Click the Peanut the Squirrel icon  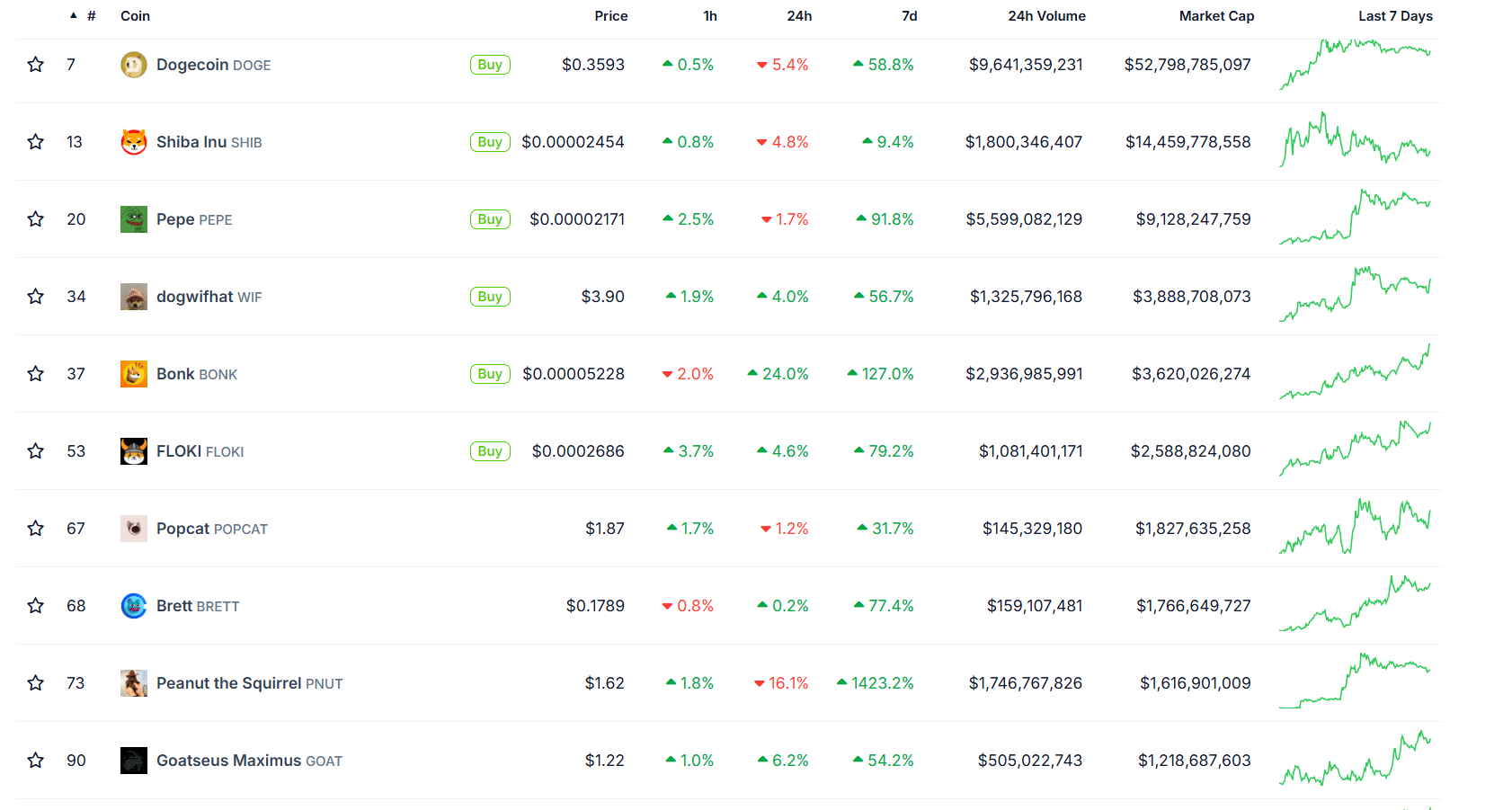coord(134,683)
